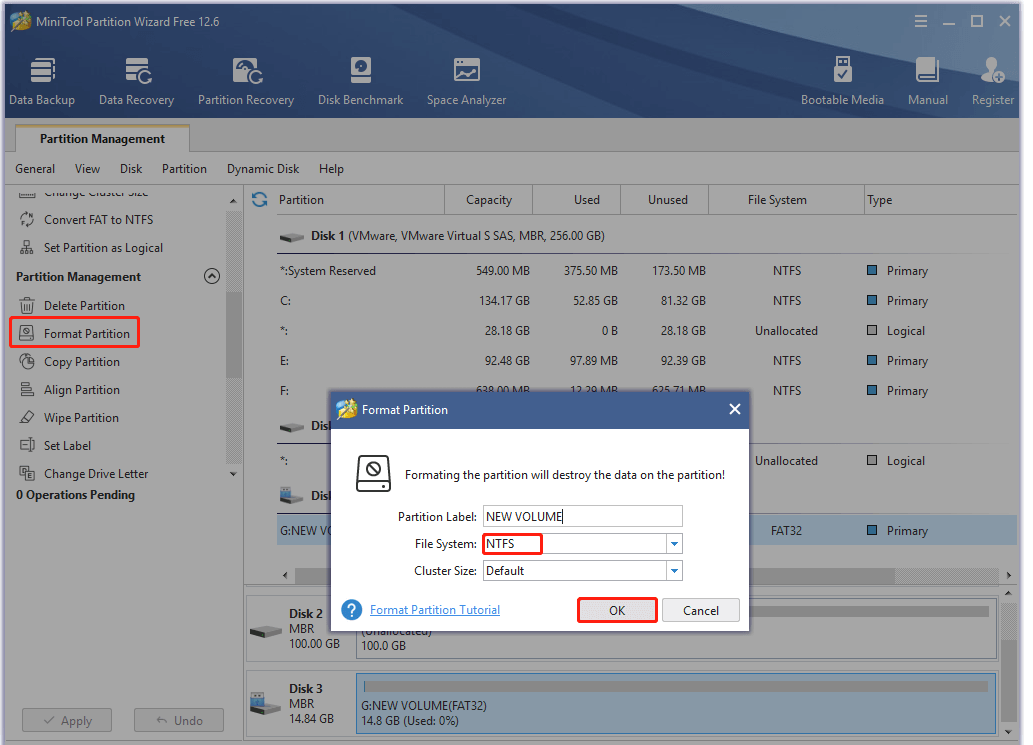Close the Format Partition dialog

pos(735,410)
